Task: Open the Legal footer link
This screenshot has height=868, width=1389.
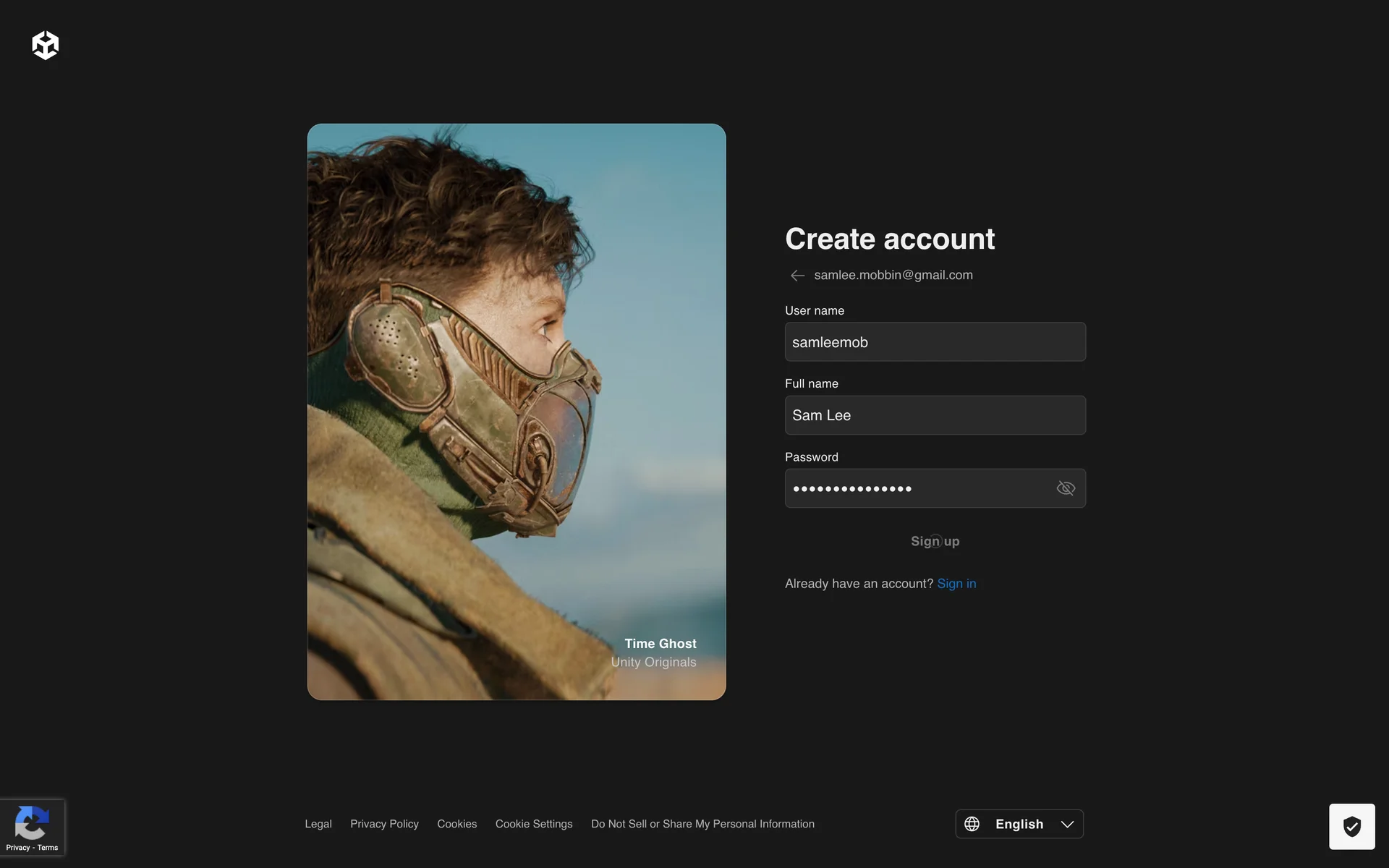Action: [318, 824]
